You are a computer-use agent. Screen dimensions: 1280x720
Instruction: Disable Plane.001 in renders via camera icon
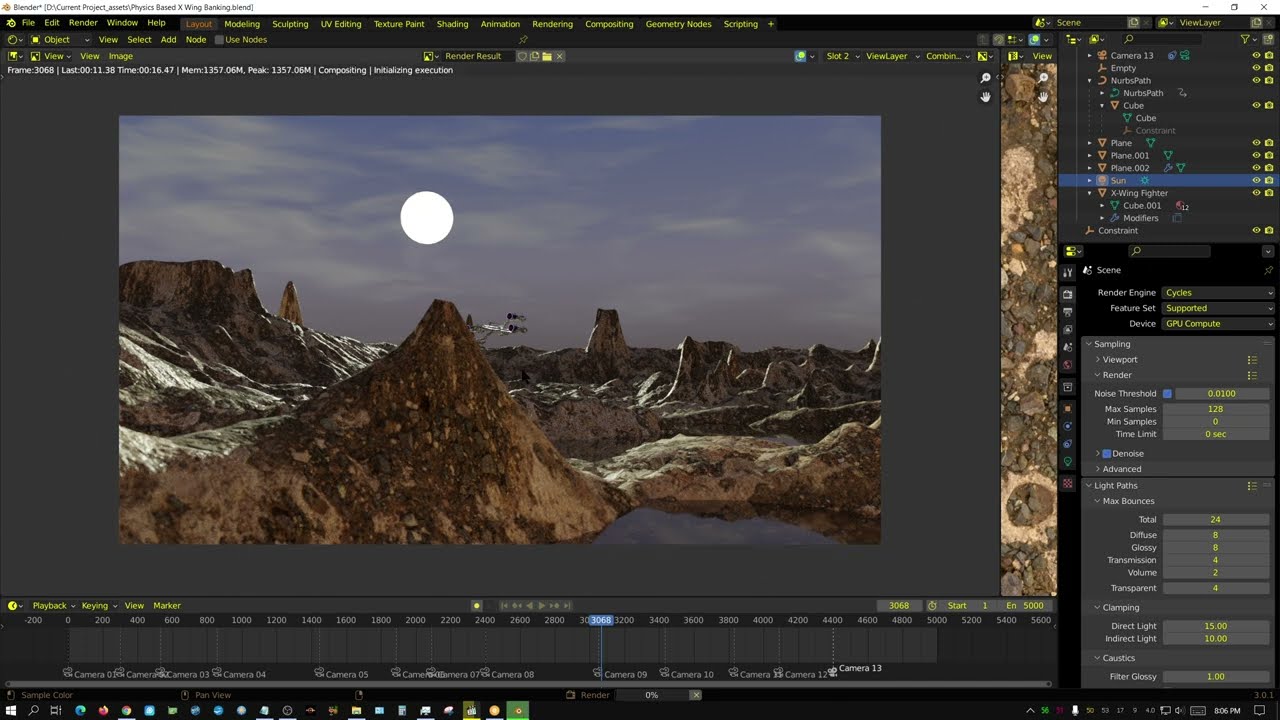pyautogui.click(x=1269, y=155)
